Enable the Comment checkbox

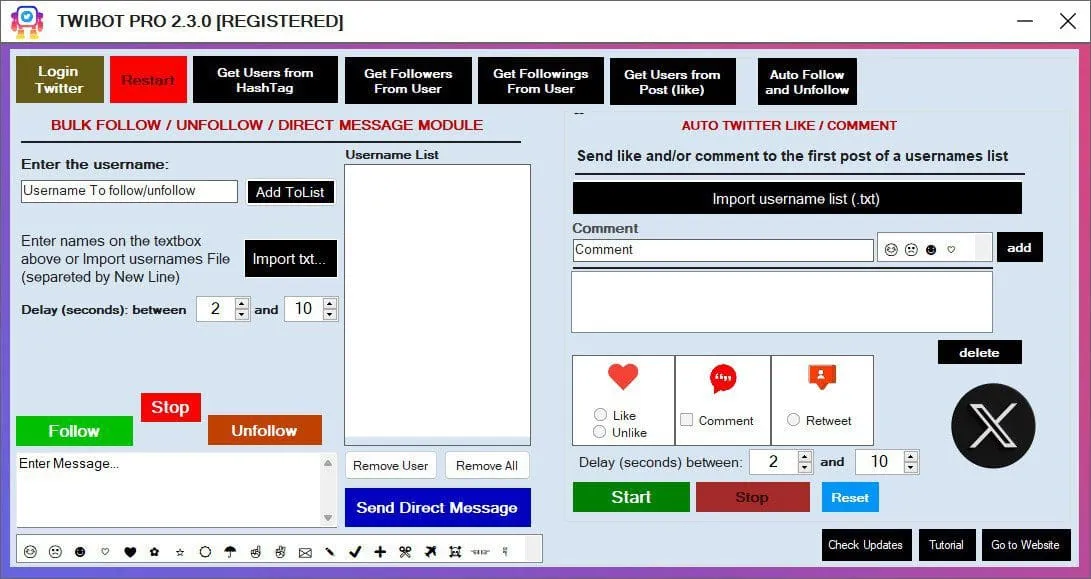686,420
